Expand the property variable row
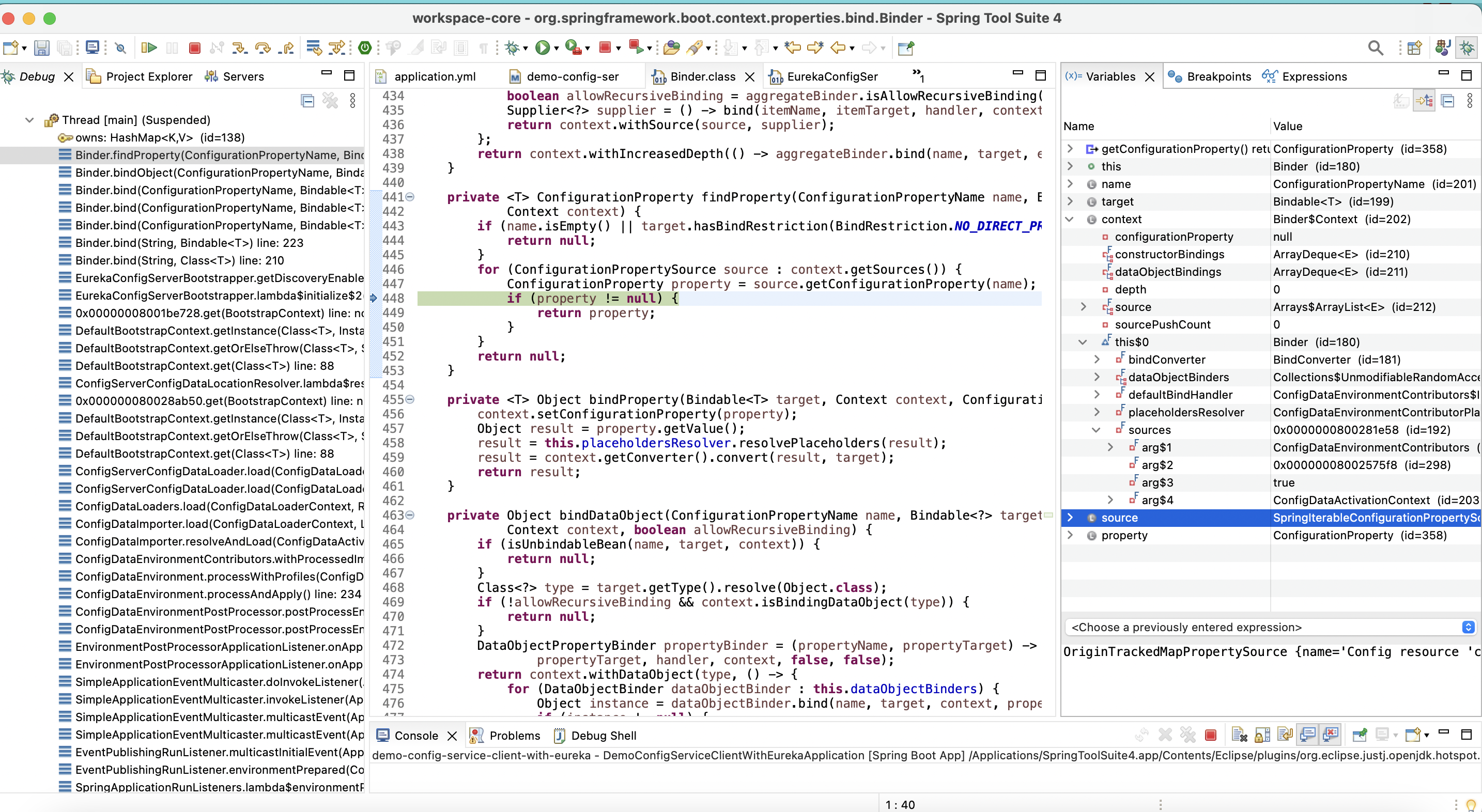This screenshot has height=812, width=1482. point(1070,535)
